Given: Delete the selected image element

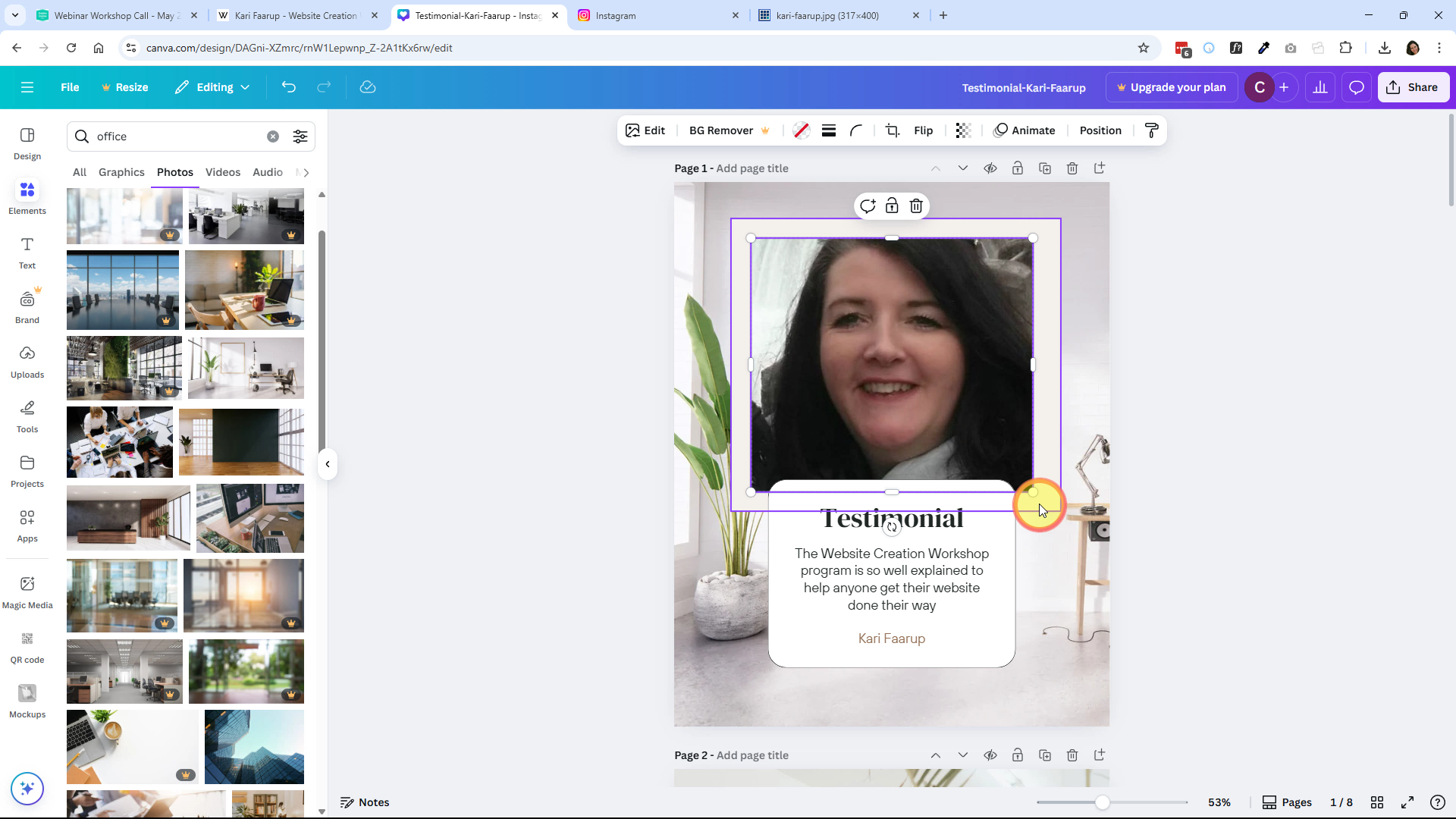Looking at the screenshot, I should (916, 206).
